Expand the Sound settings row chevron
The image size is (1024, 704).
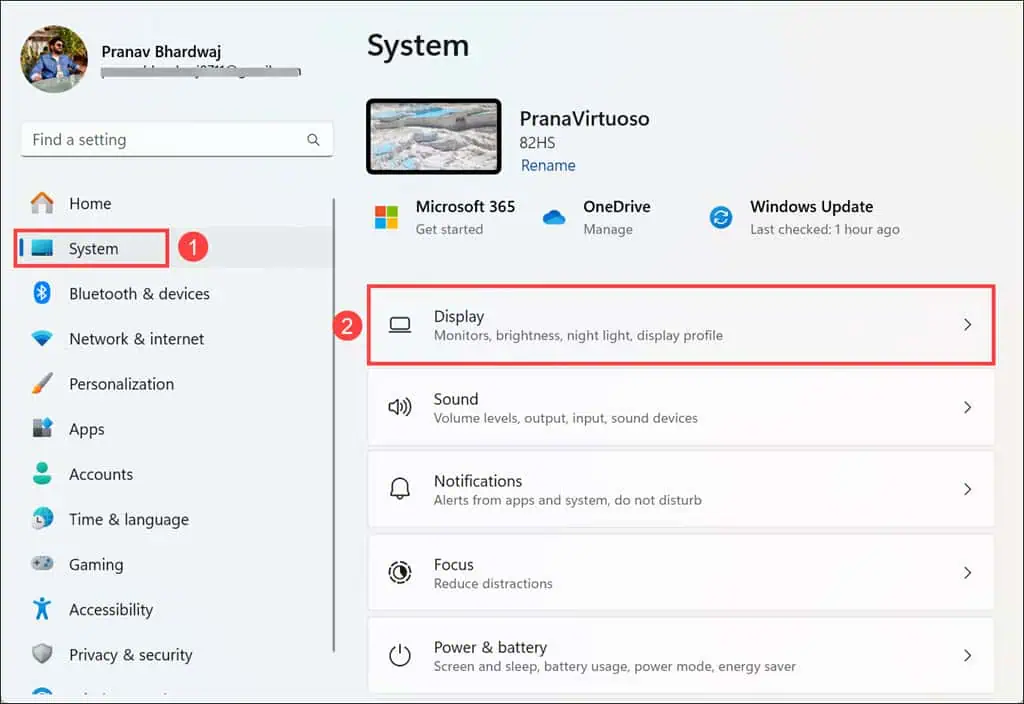pyautogui.click(x=967, y=407)
